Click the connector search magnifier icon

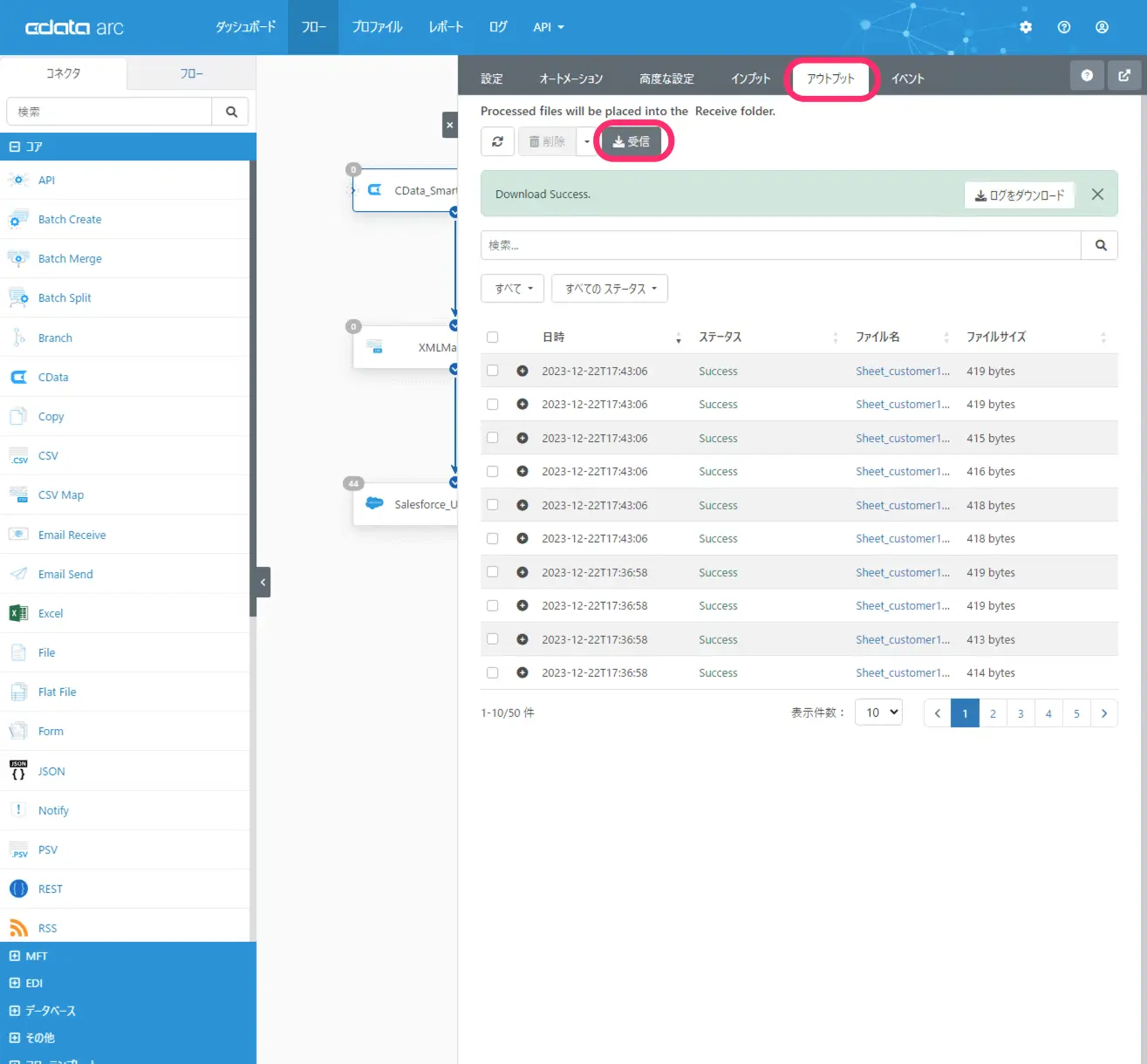click(231, 112)
